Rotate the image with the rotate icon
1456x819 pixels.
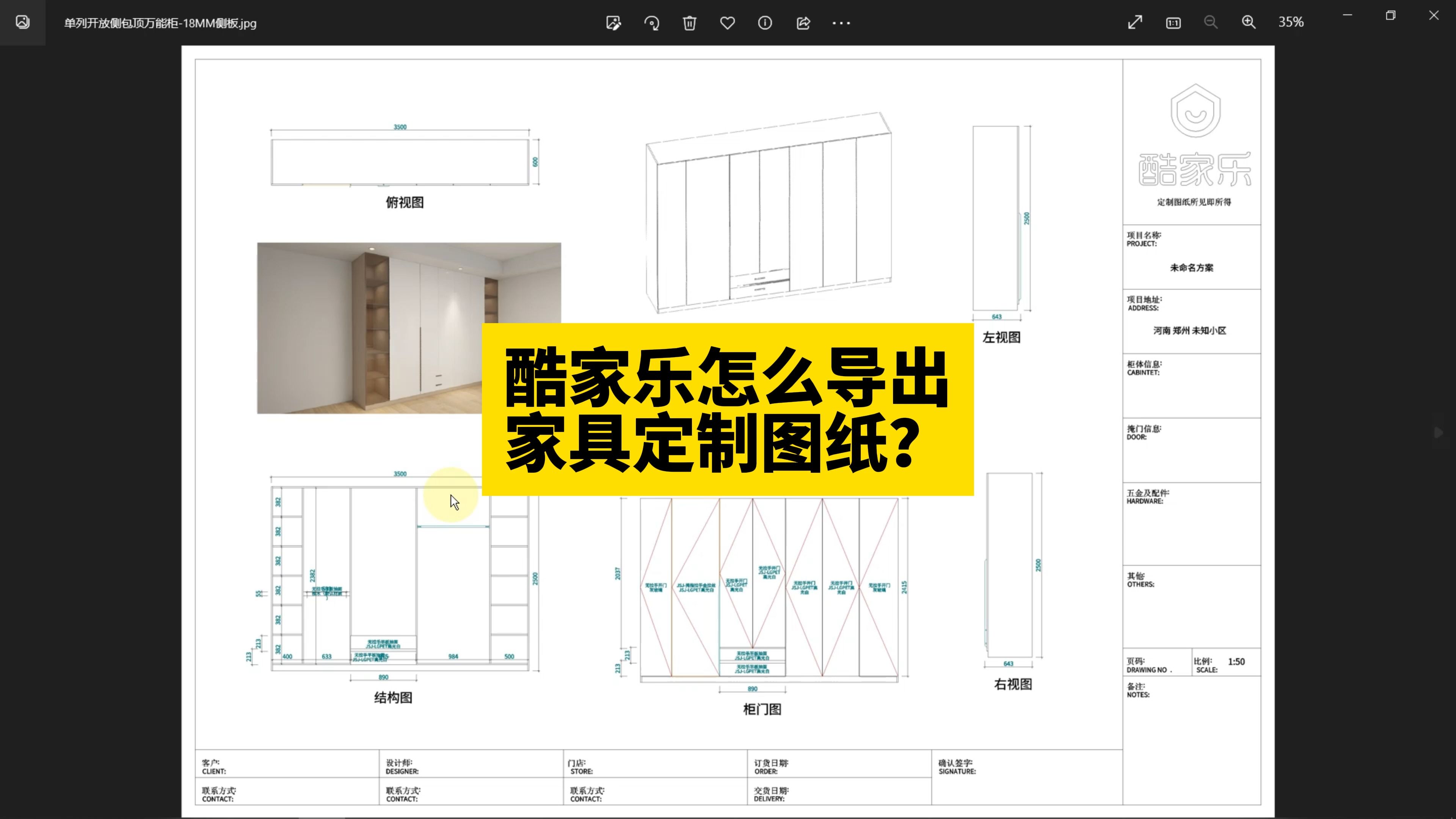coord(652,23)
